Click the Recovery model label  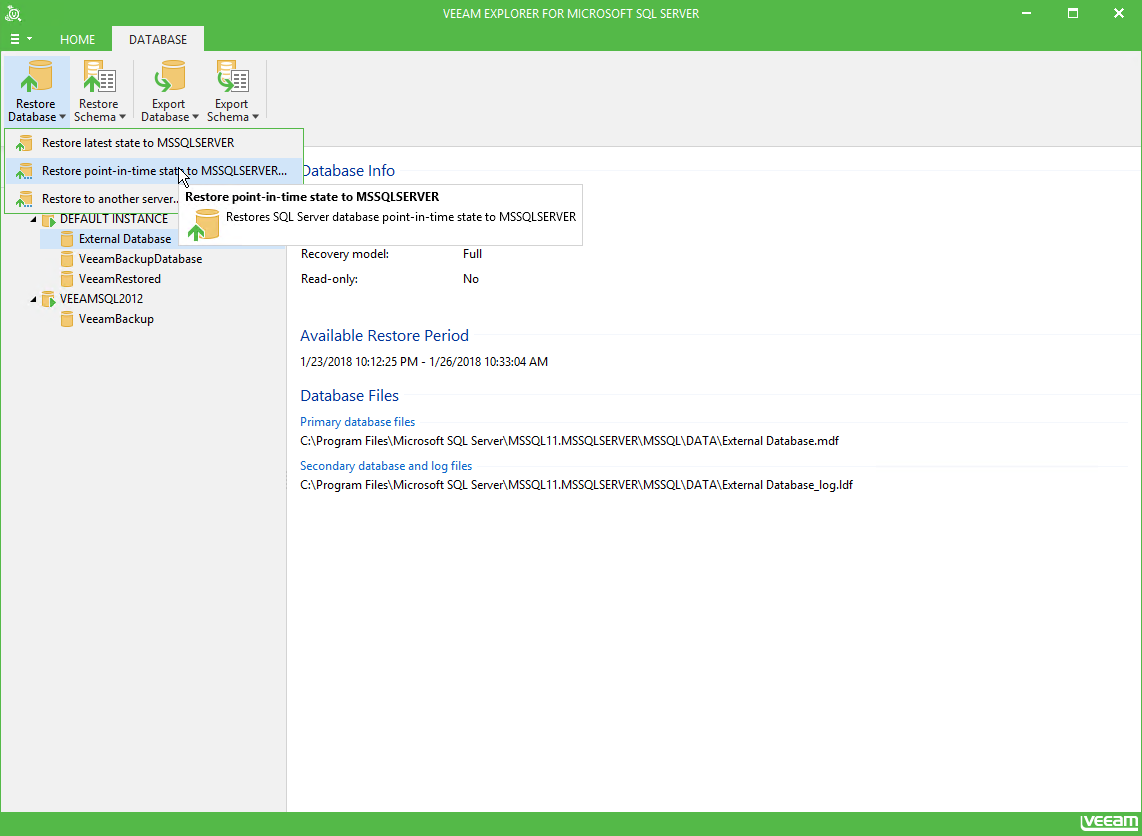pos(345,254)
